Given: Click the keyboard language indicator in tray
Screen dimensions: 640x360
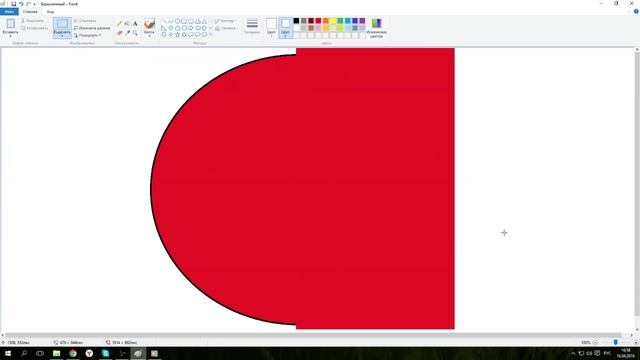Looking at the screenshot, I should click(x=607, y=353).
